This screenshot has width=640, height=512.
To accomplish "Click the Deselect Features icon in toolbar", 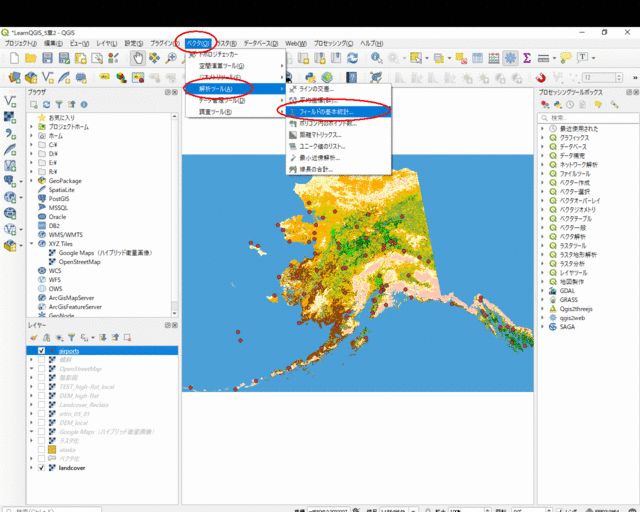I will (x=461, y=58).
